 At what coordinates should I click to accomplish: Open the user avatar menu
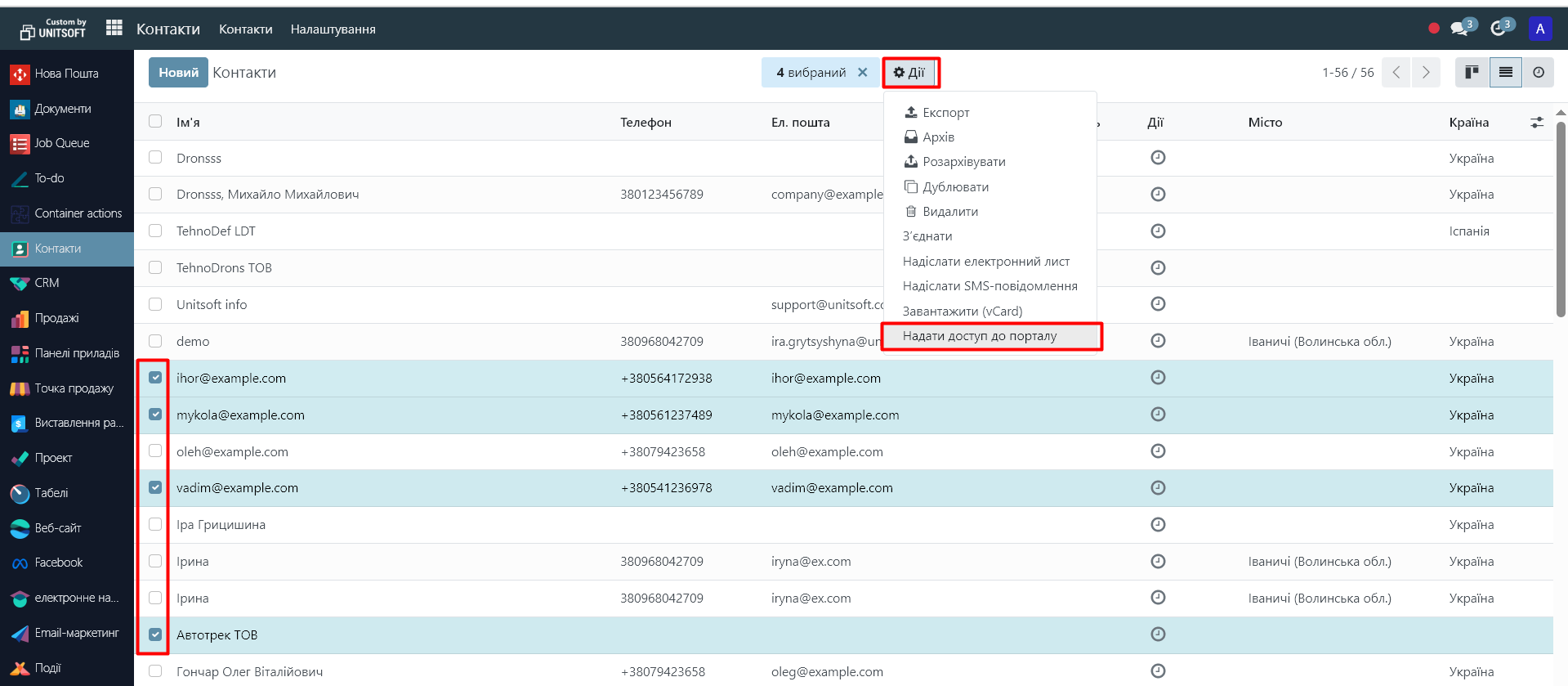click(1539, 29)
